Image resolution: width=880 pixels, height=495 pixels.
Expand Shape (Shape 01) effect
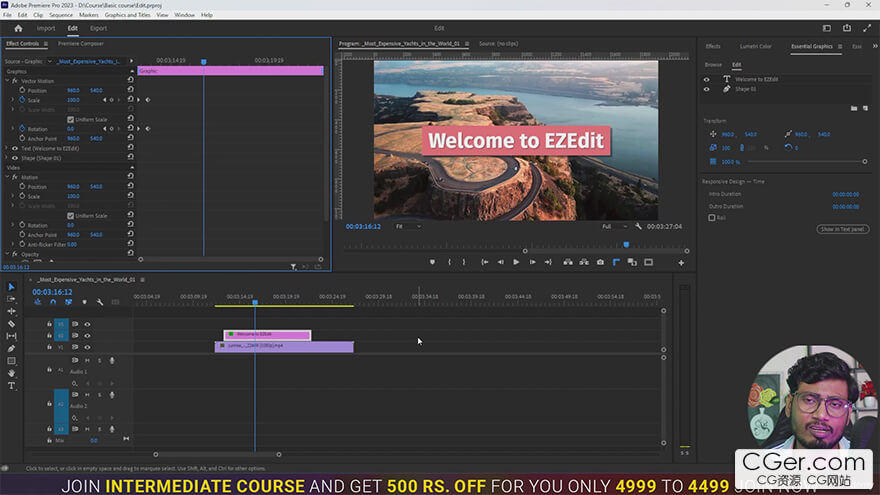click(7, 158)
